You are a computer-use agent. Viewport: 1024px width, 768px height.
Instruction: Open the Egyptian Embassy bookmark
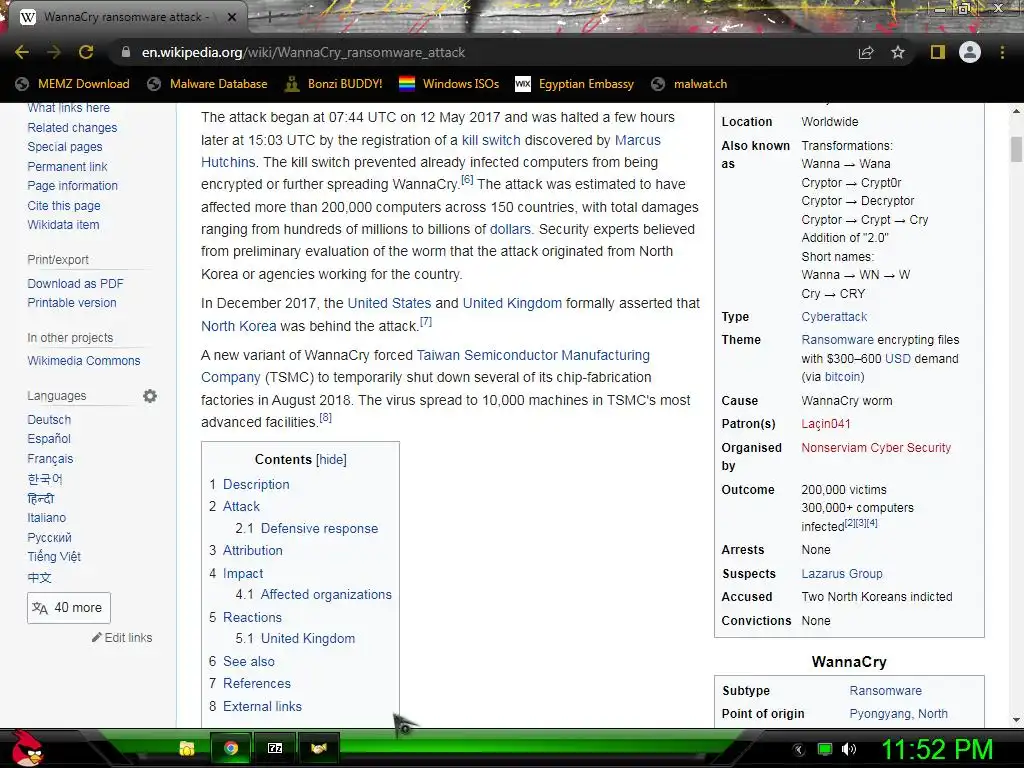[x=574, y=84]
